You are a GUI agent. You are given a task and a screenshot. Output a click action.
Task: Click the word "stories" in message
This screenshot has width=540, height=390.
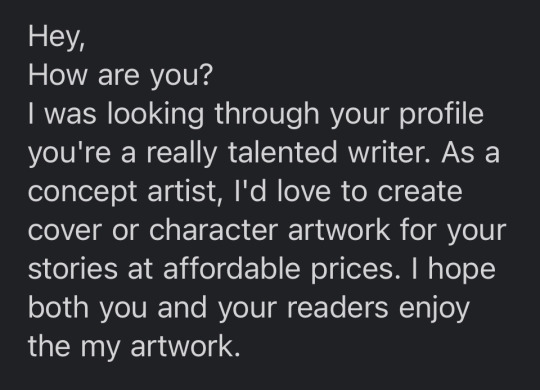click(73, 269)
